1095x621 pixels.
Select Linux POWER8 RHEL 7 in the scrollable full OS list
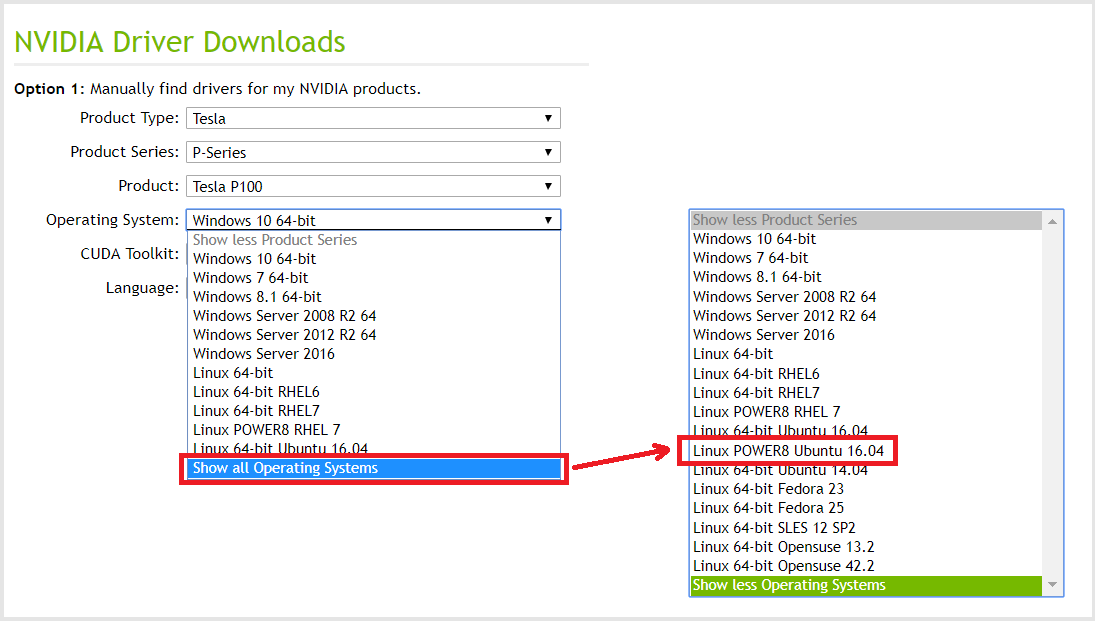click(x=866, y=412)
